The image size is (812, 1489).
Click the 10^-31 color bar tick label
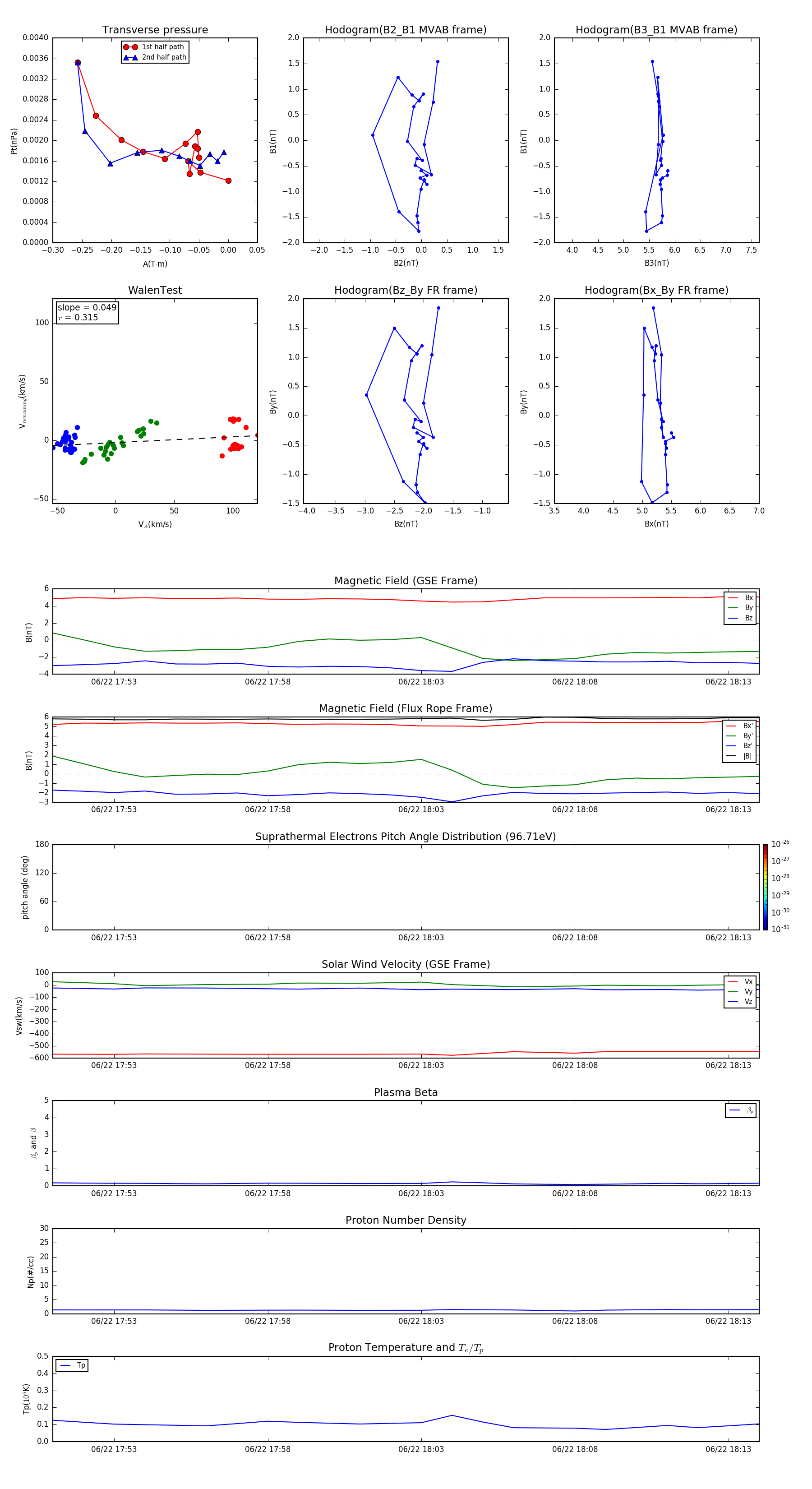pos(780,929)
